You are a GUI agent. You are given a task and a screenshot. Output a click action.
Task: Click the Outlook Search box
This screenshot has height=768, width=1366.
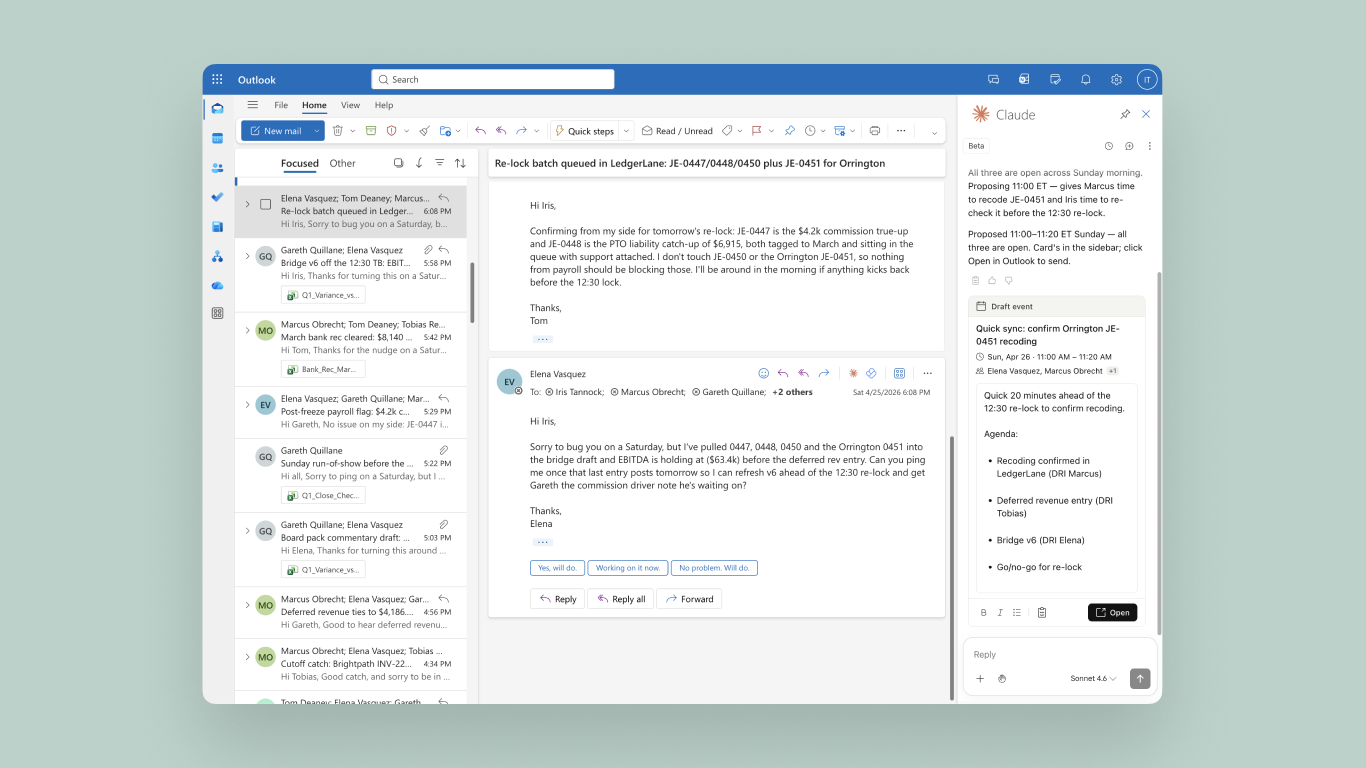tap(493, 80)
